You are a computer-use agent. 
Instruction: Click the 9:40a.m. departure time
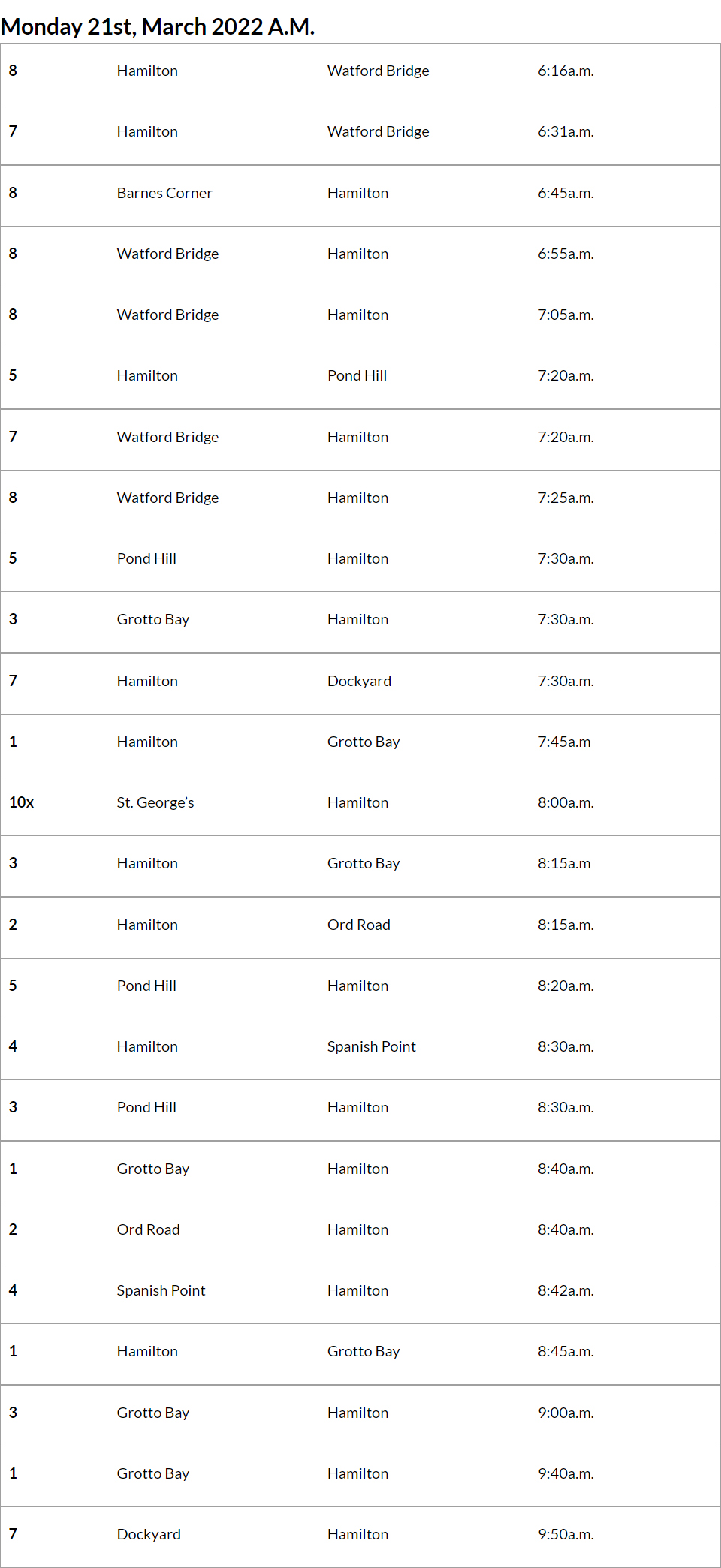pyautogui.click(x=566, y=1474)
